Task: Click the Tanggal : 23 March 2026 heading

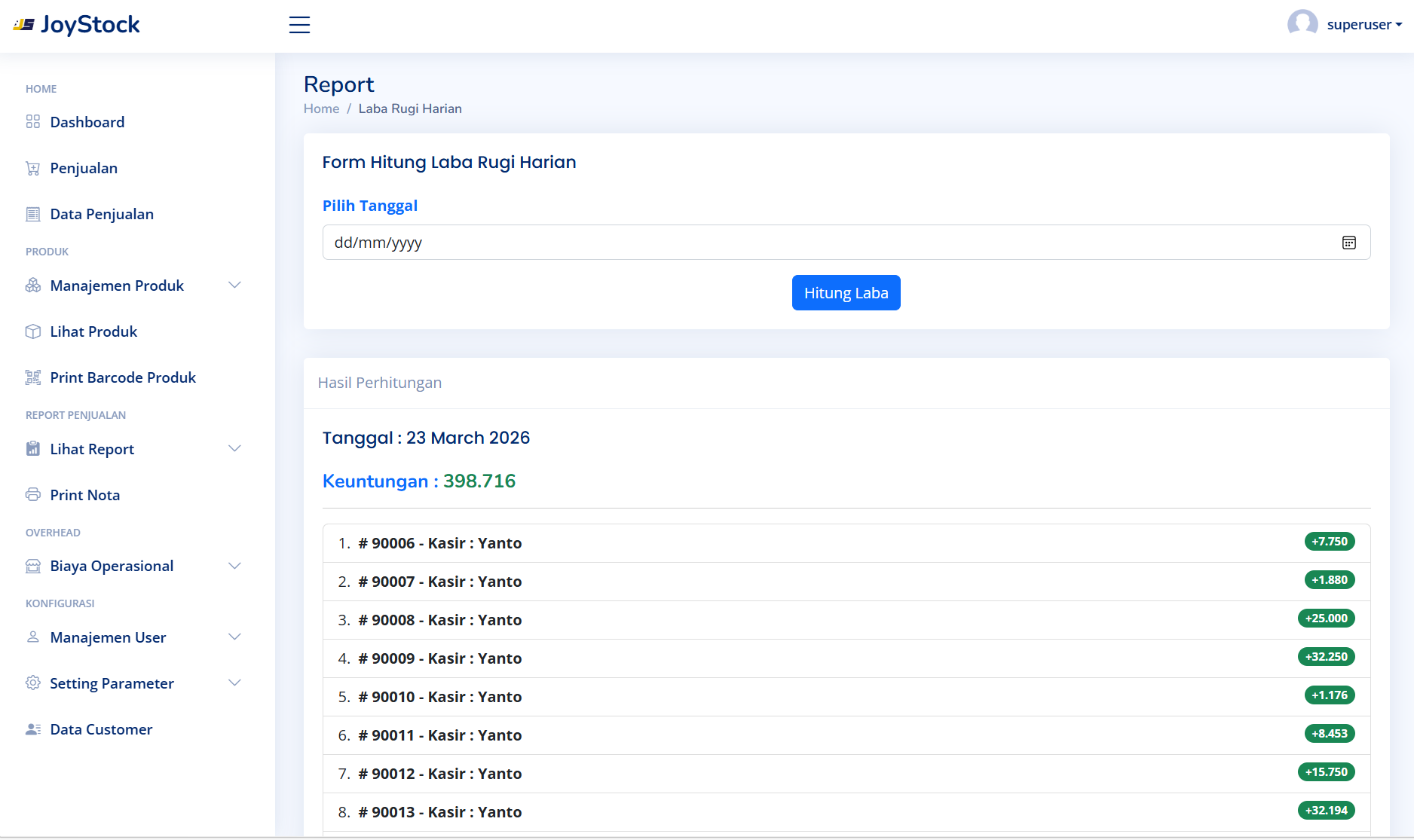Action: click(426, 438)
